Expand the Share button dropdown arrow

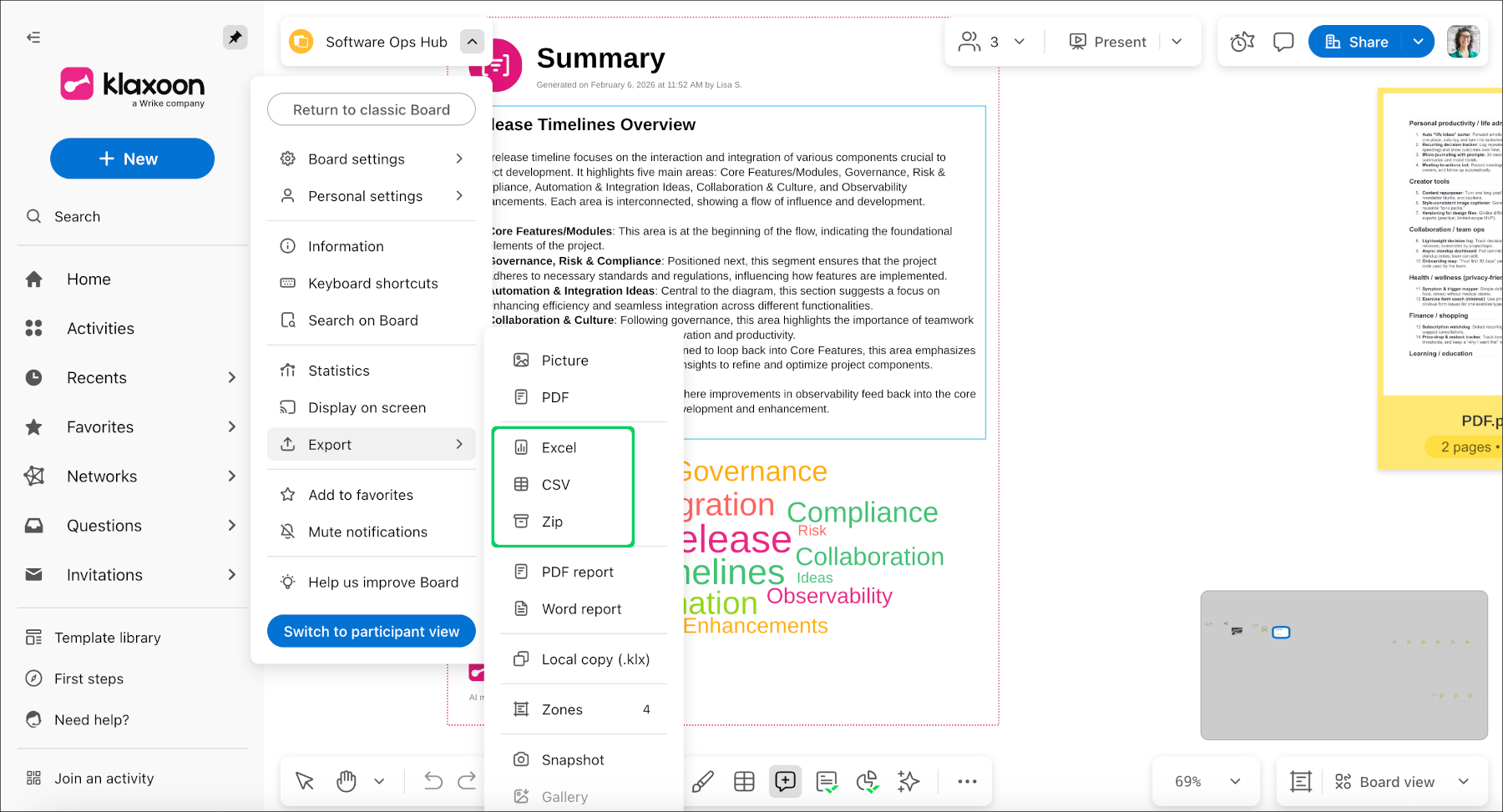pos(1418,42)
